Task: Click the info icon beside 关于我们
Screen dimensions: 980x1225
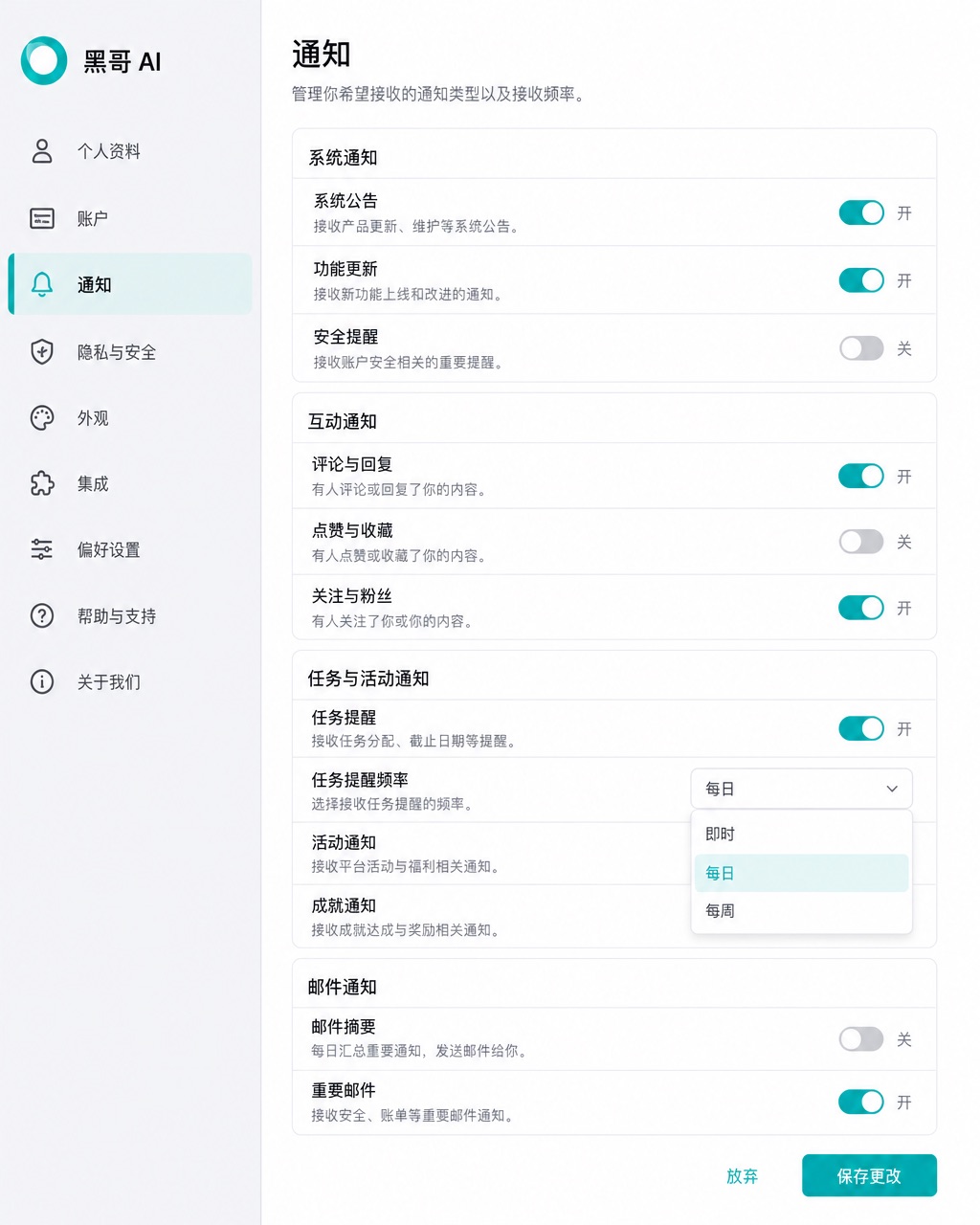Action: pyautogui.click(x=42, y=681)
